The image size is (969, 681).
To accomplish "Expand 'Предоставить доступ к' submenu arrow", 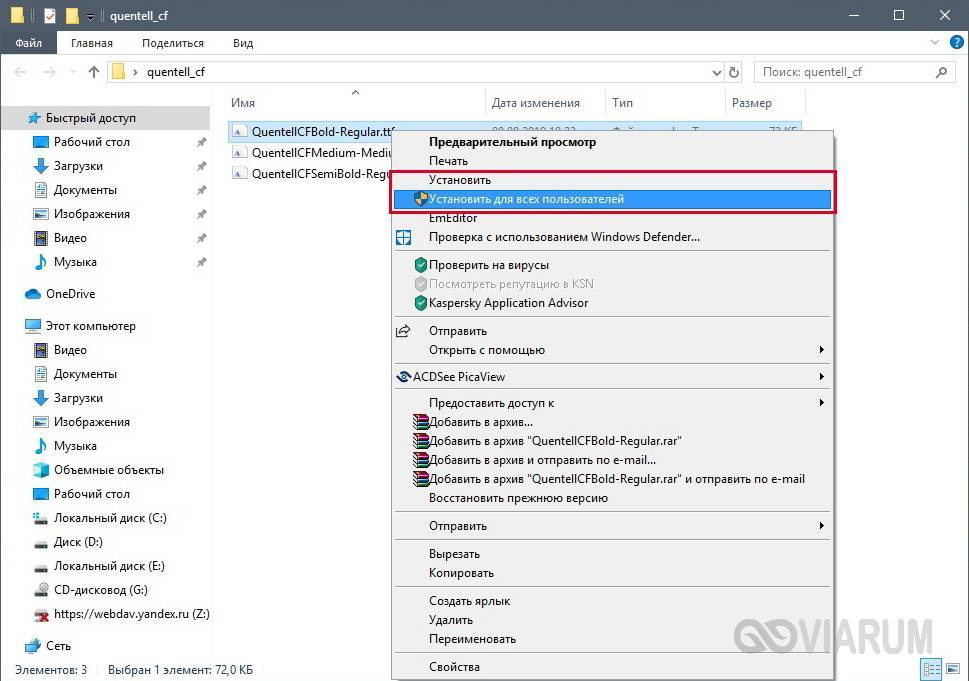I will (x=822, y=403).
